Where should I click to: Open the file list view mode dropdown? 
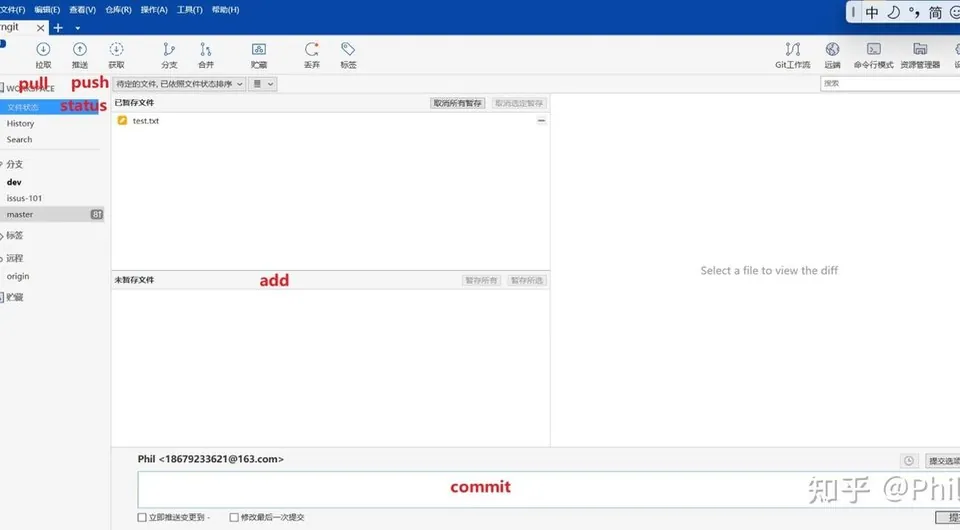click(263, 84)
